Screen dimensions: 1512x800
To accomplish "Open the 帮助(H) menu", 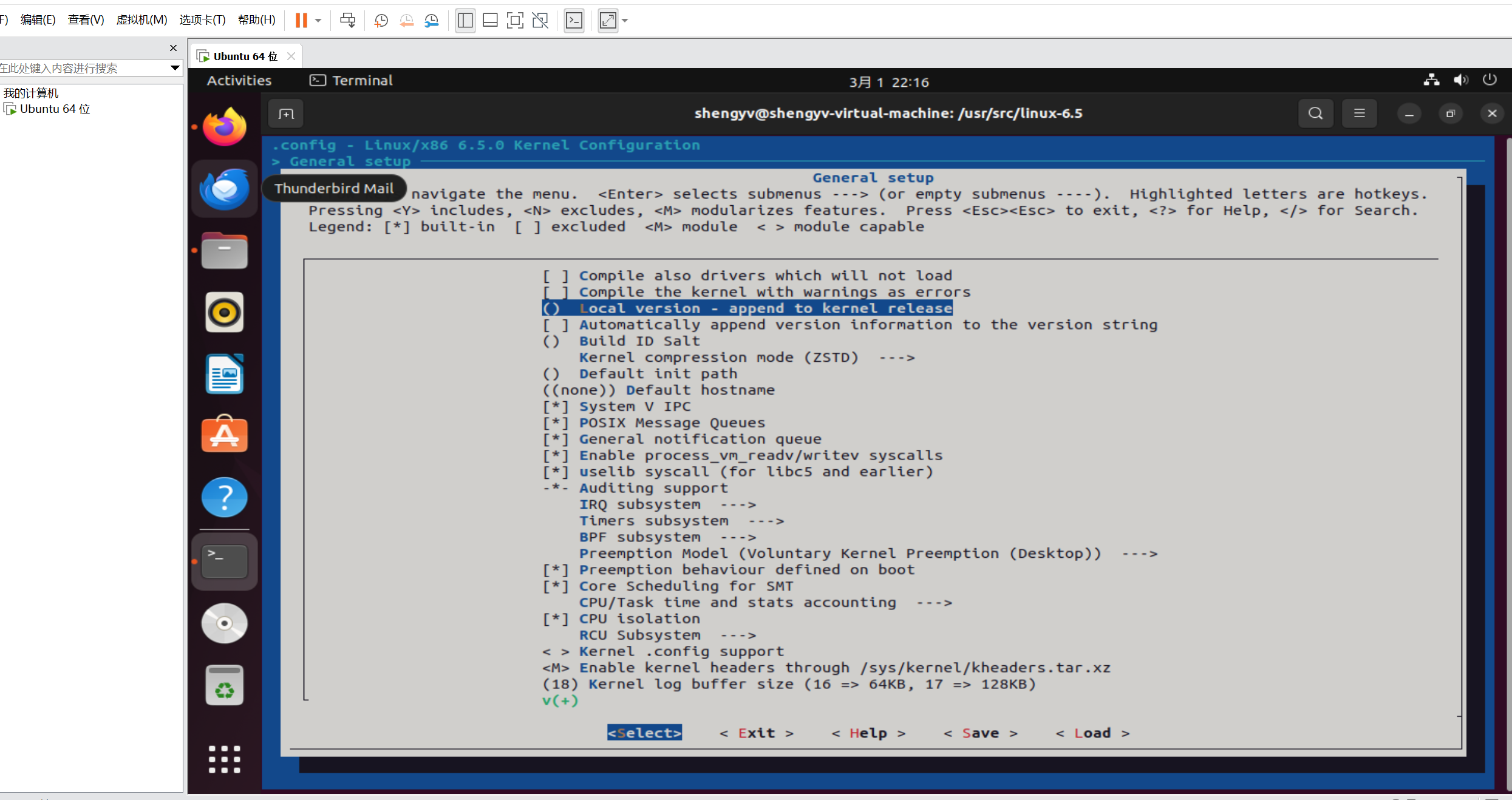I will 256,20.
